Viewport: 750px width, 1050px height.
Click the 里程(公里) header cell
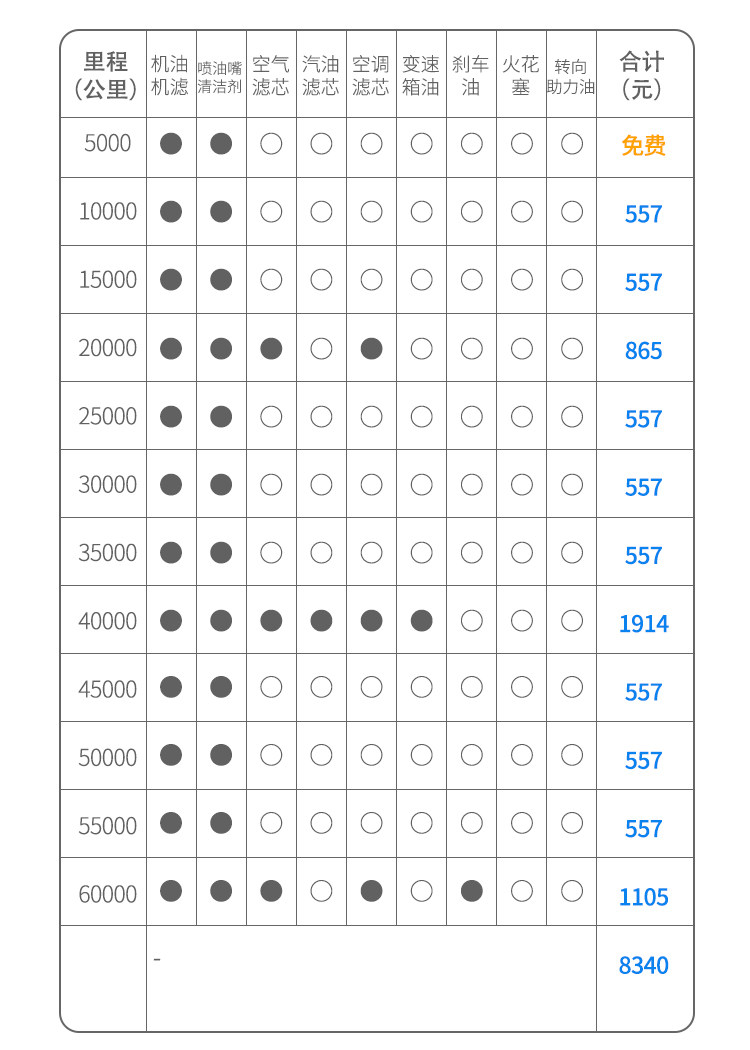tap(106, 75)
